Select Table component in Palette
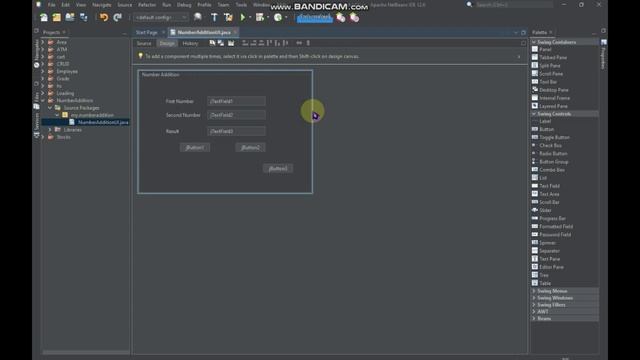 tap(541, 283)
